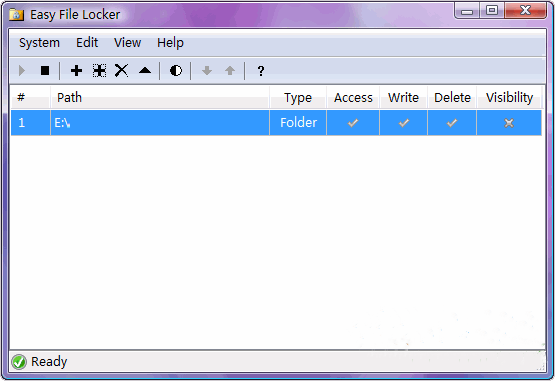This screenshot has width=555, height=381.
Task: Click the Visibility column header
Action: [509, 97]
